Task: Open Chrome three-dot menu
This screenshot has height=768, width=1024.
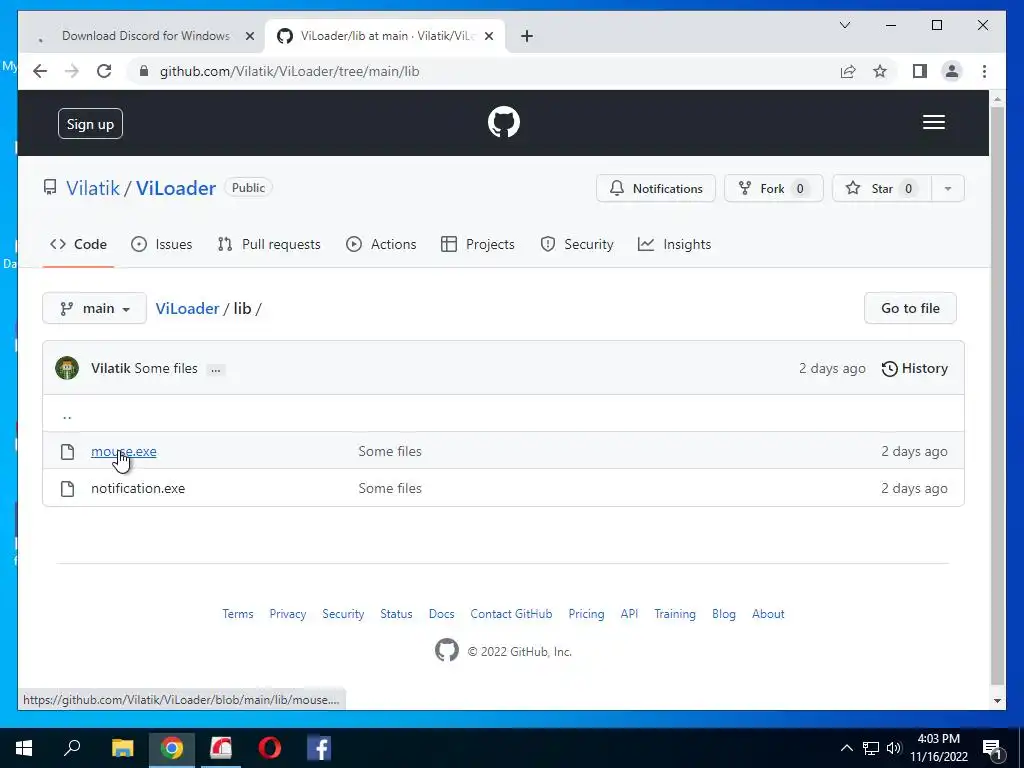Action: pyautogui.click(x=984, y=71)
